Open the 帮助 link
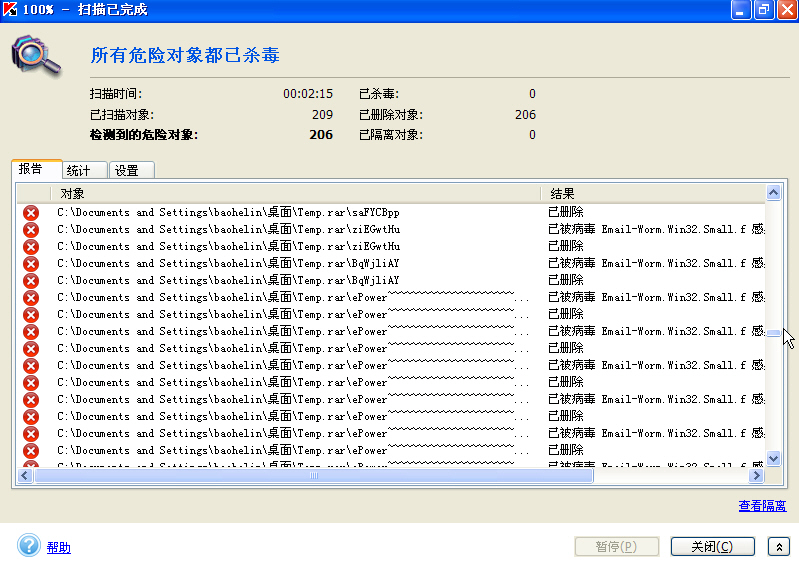The width and height of the screenshot is (799, 562). coord(59,547)
